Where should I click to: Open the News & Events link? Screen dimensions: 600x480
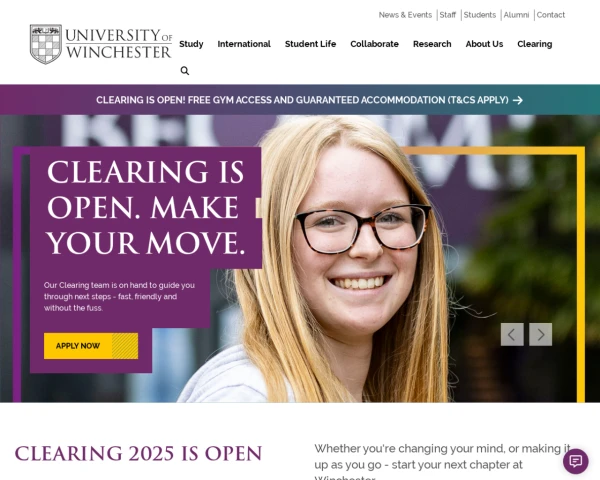pyautogui.click(x=405, y=15)
